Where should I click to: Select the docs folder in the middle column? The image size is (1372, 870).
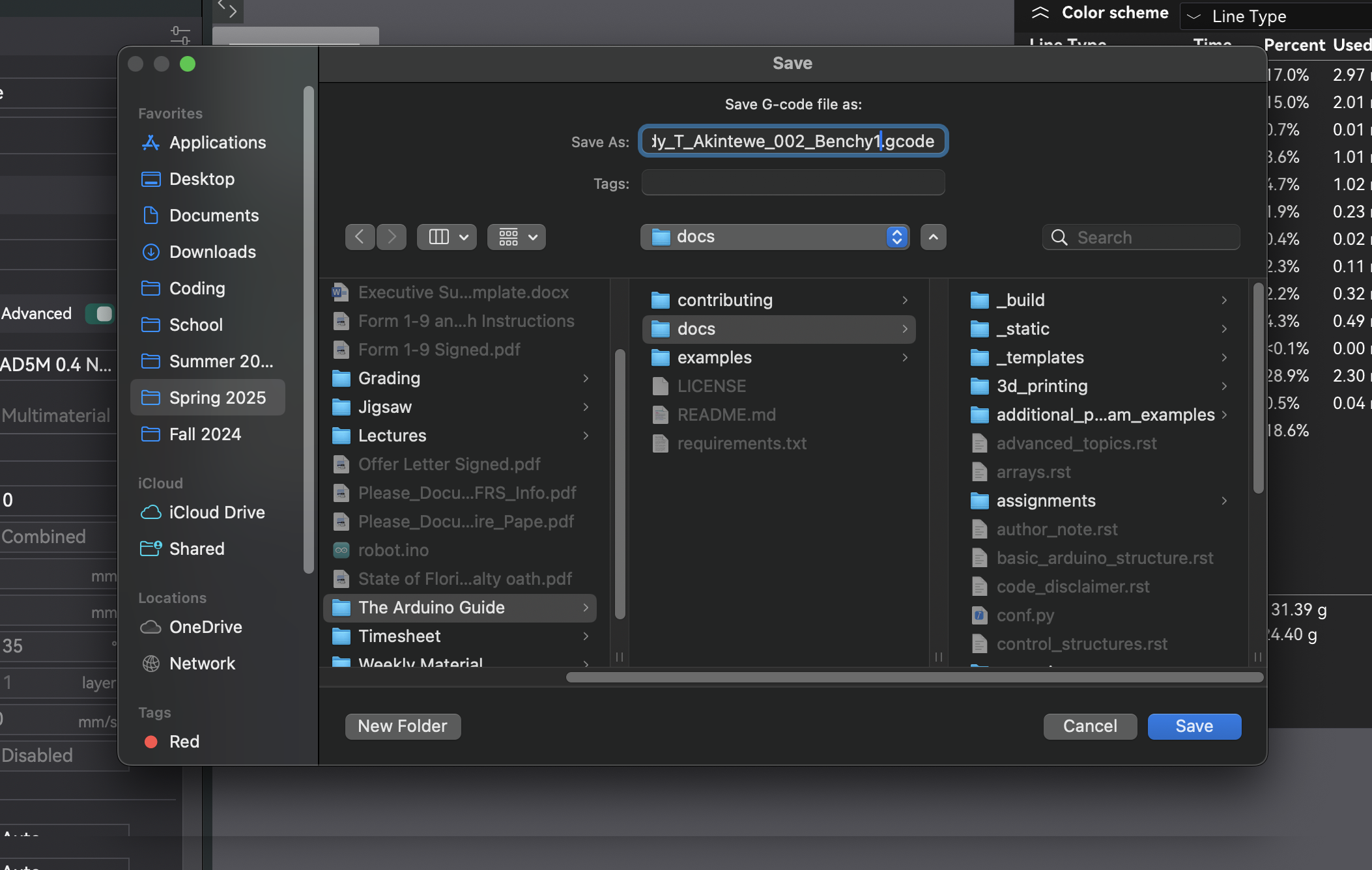(x=779, y=329)
